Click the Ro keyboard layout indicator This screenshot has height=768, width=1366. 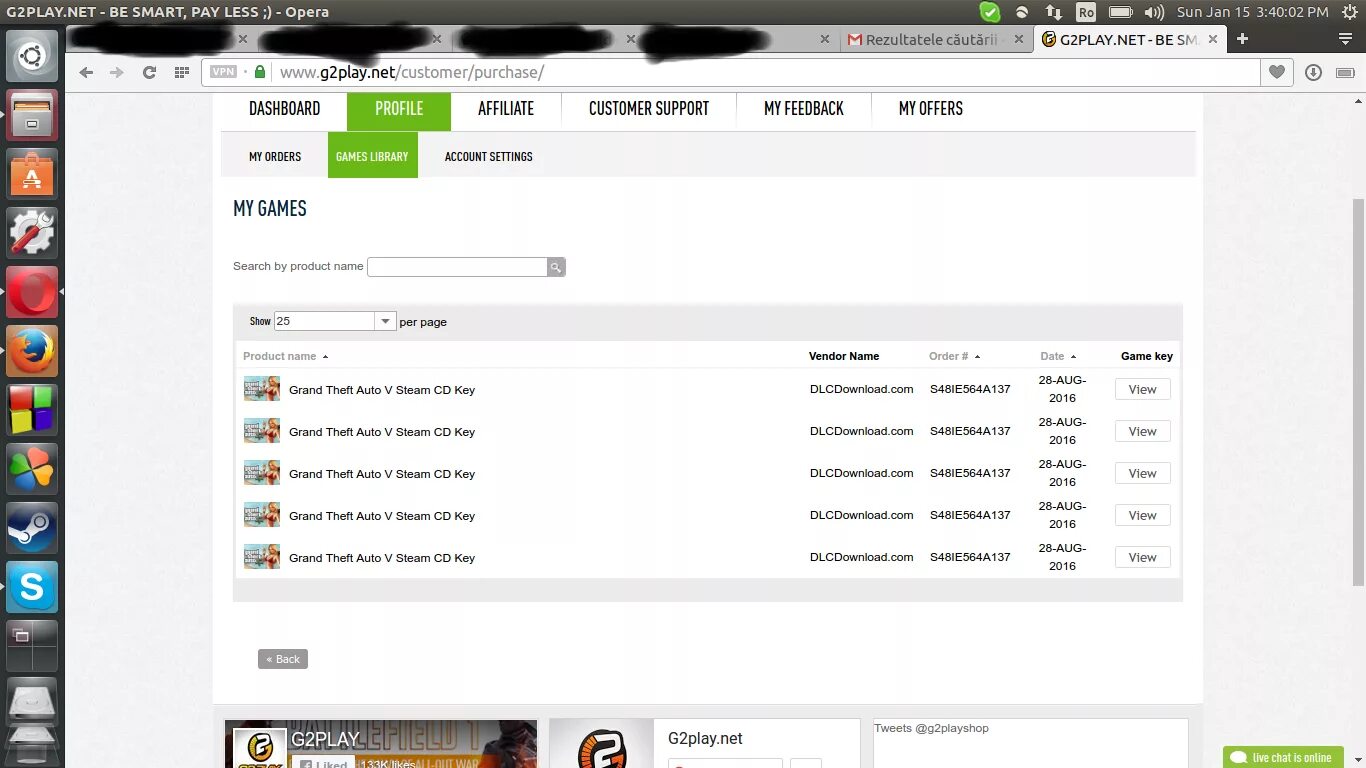point(1086,12)
